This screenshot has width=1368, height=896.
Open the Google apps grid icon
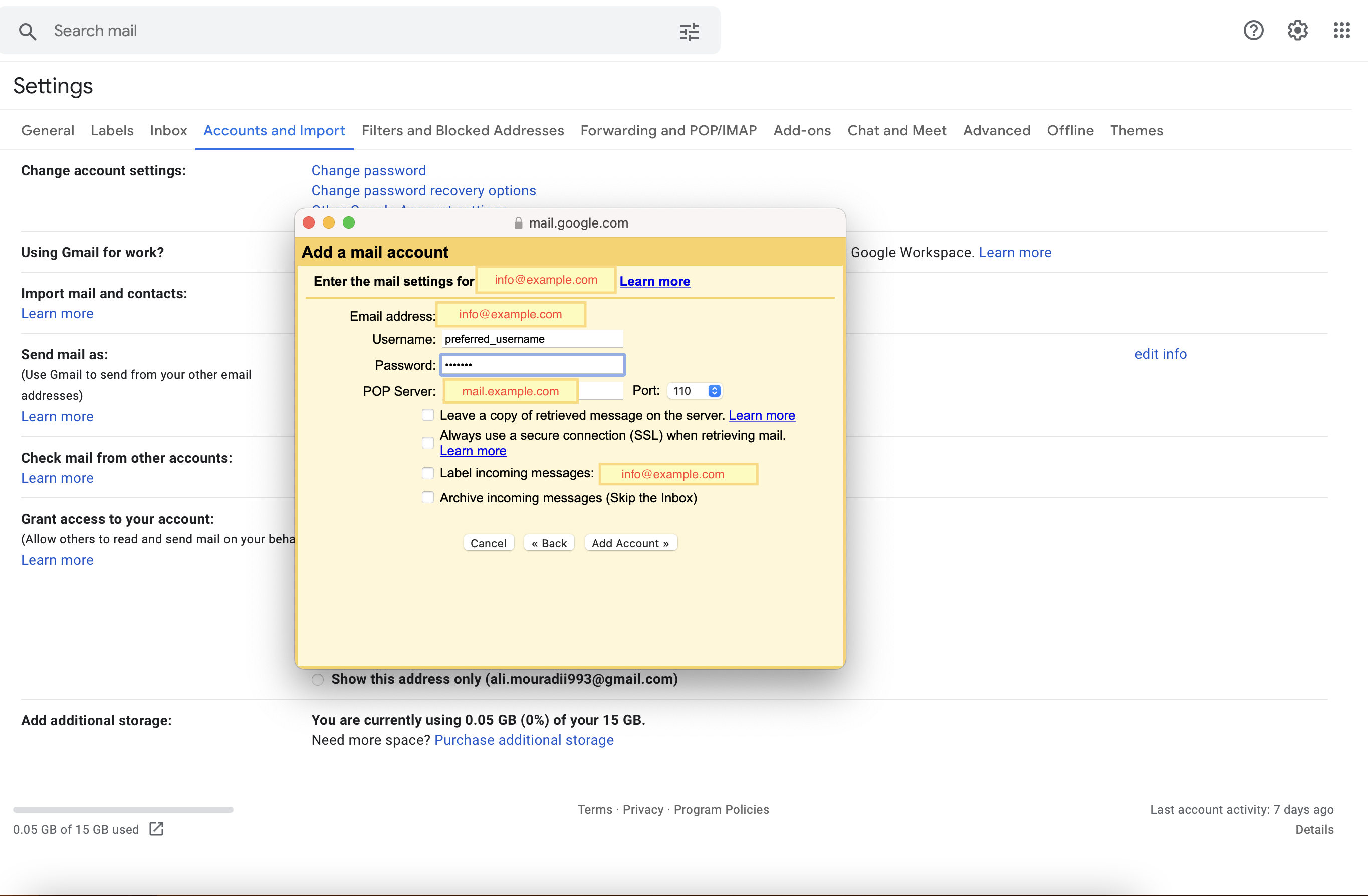click(1341, 31)
